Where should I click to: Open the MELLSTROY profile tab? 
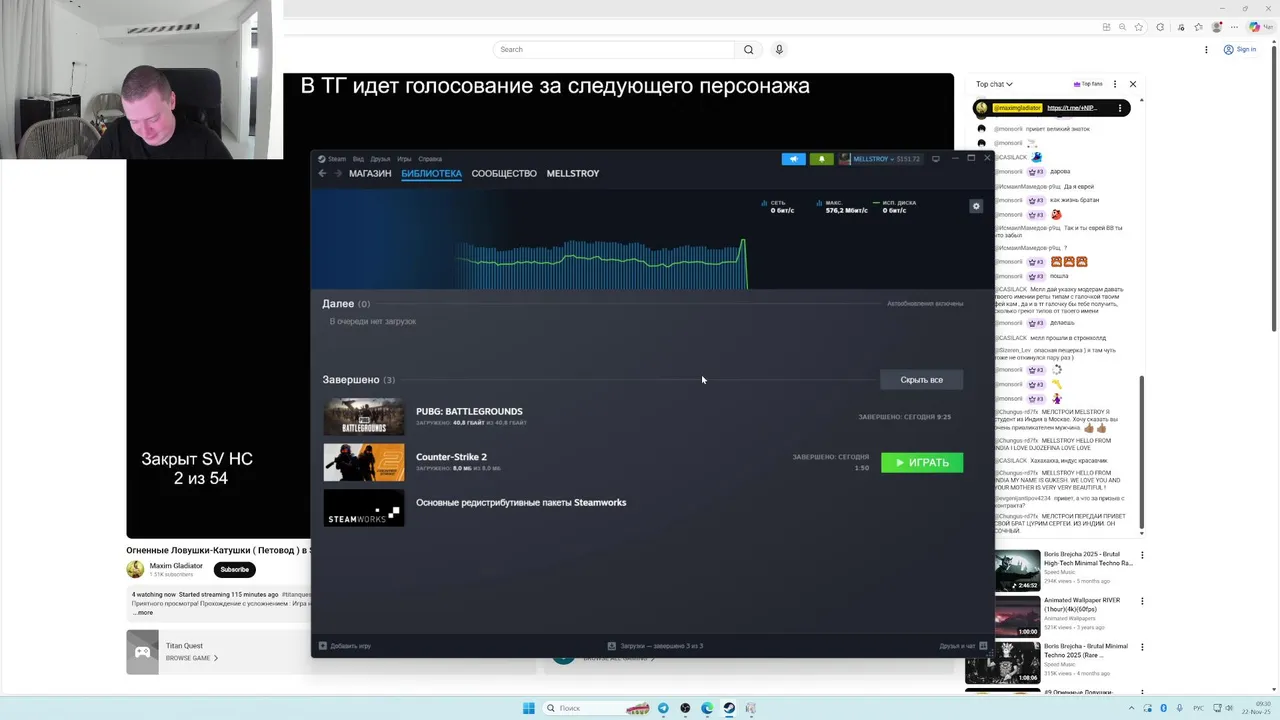click(573, 173)
